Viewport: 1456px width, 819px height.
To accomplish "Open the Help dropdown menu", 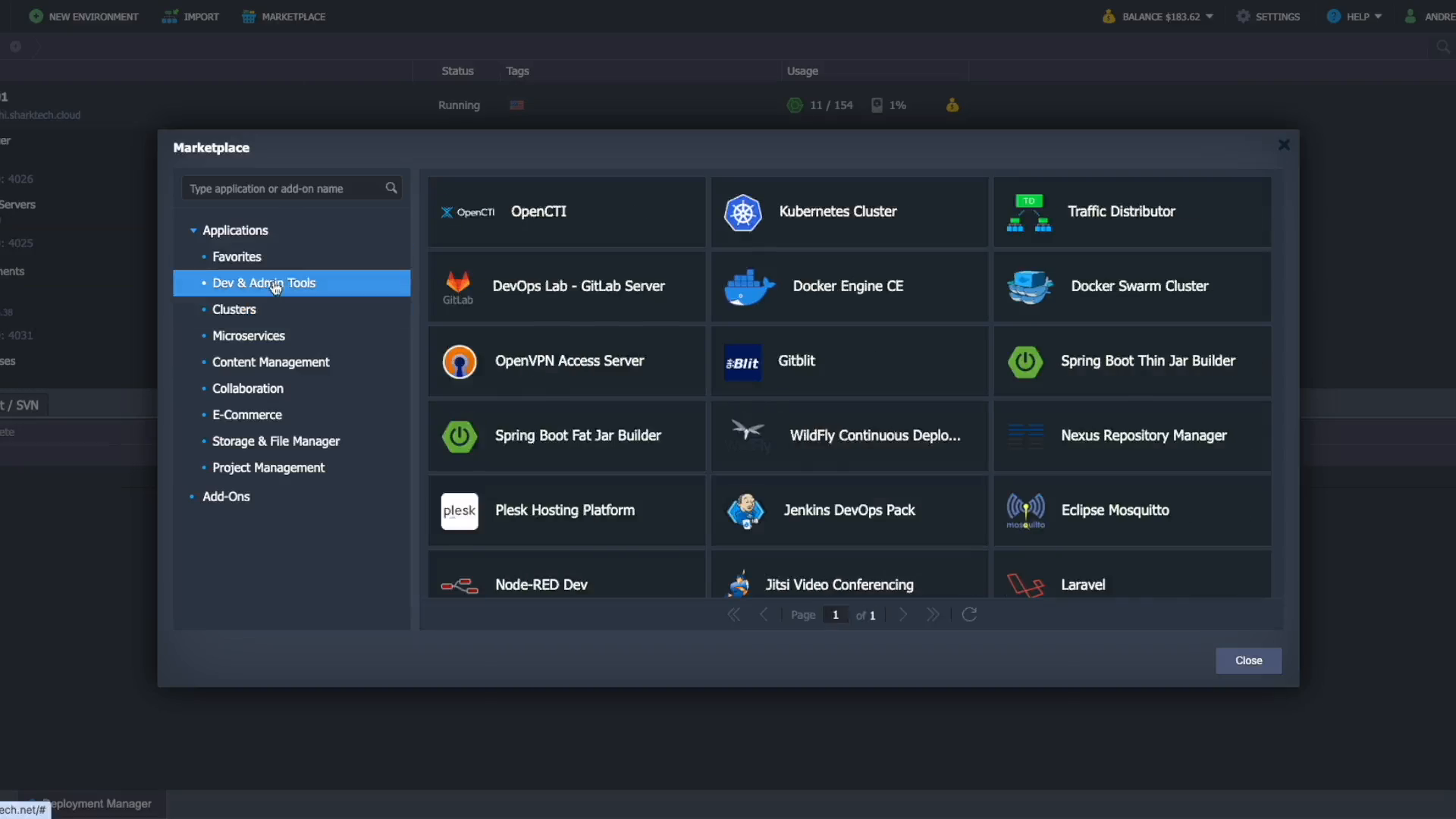I will [1354, 17].
